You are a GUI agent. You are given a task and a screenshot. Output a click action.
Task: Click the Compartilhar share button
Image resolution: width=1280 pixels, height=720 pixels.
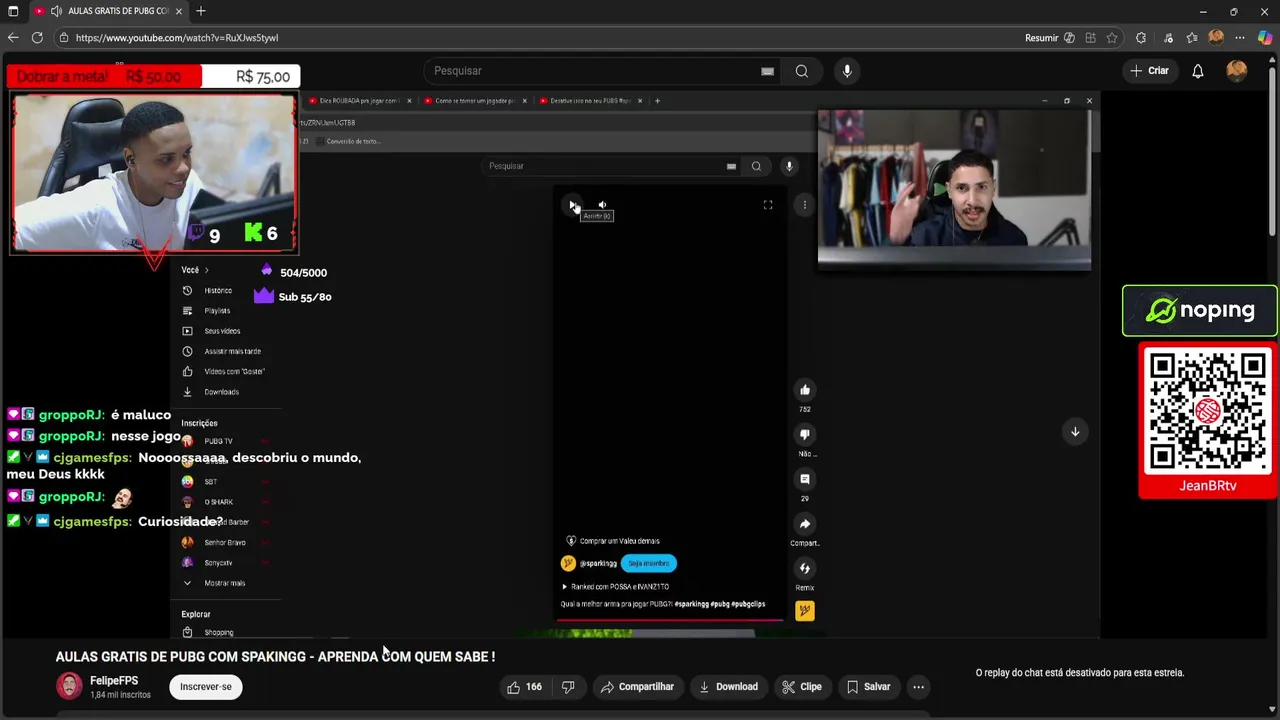click(x=637, y=687)
